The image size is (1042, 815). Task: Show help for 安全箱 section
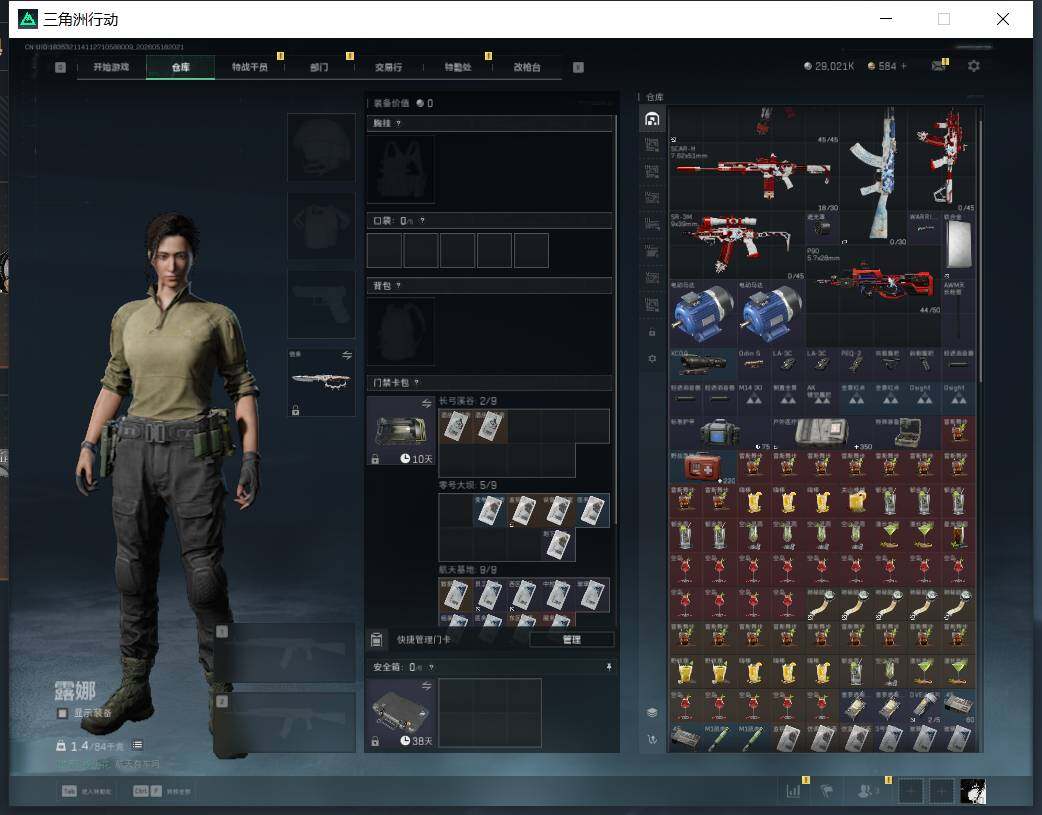(431, 667)
